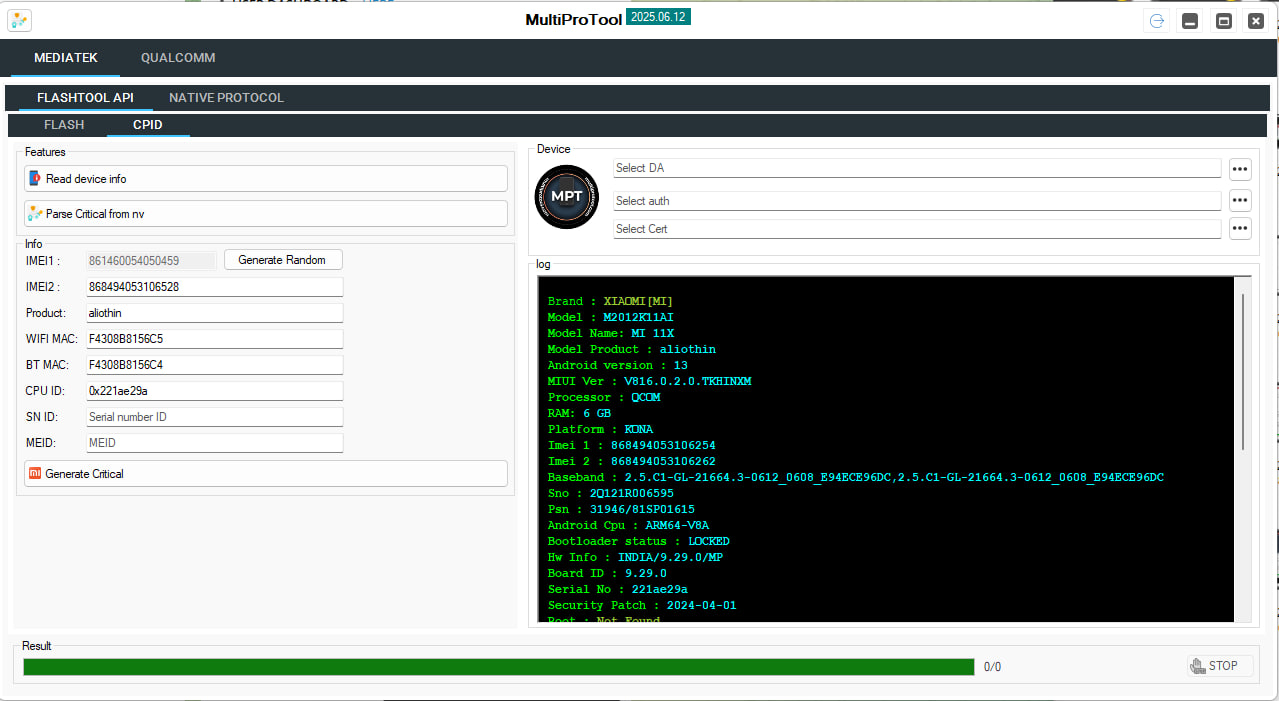Viewport: 1279px width, 701px height.
Task: Open the browse dots for Select DA
Action: 1240,169
